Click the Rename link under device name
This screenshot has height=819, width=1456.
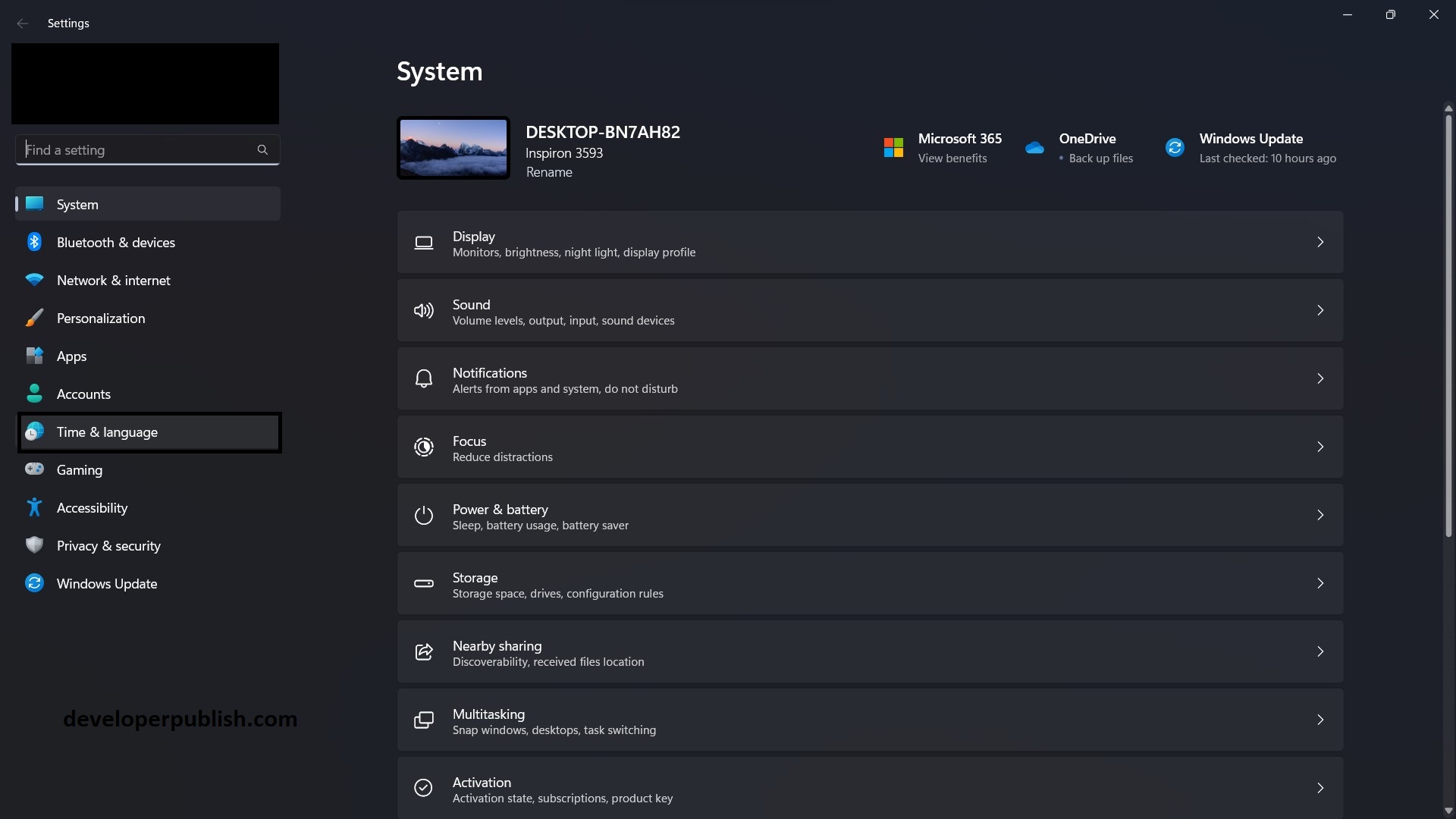tap(549, 173)
